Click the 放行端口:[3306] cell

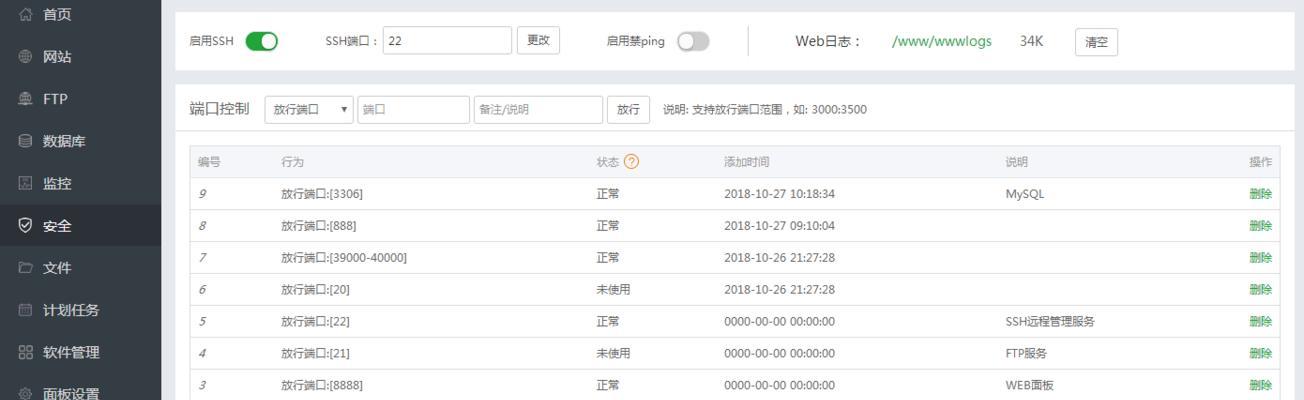[322, 194]
